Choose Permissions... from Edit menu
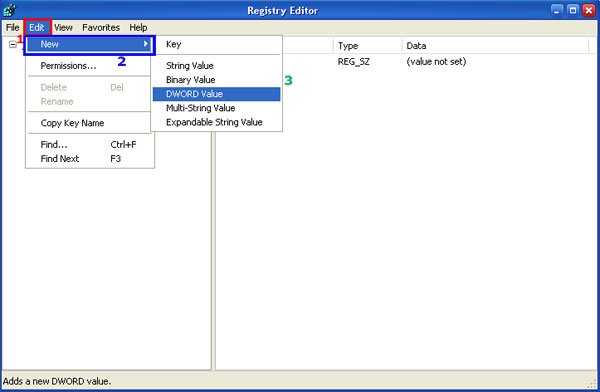Image resolution: width=600 pixels, height=392 pixels. [x=90, y=66]
